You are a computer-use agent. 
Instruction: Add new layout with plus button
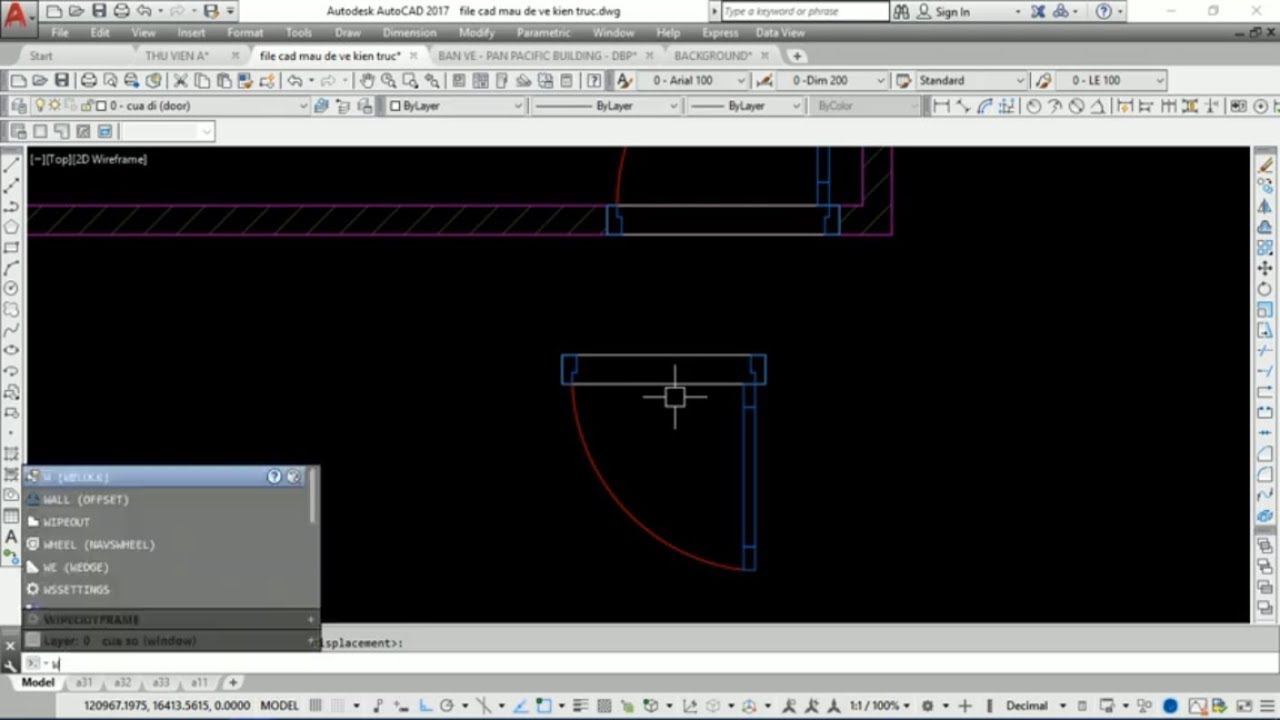[x=232, y=683]
